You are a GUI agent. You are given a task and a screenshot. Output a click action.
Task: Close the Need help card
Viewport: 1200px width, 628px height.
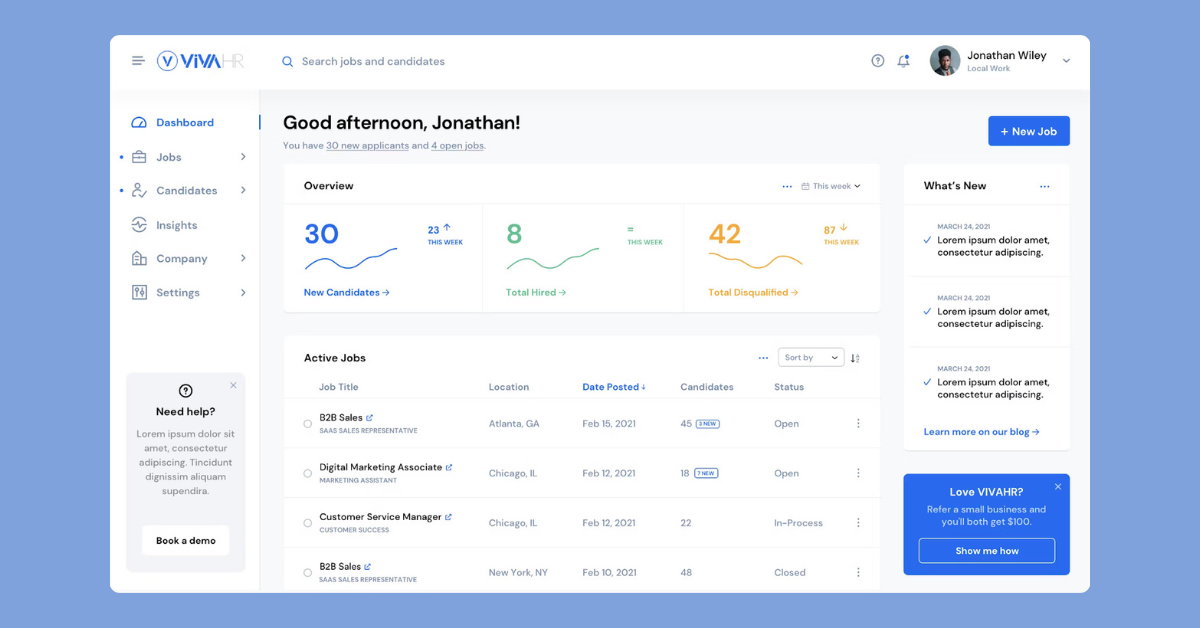point(233,385)
